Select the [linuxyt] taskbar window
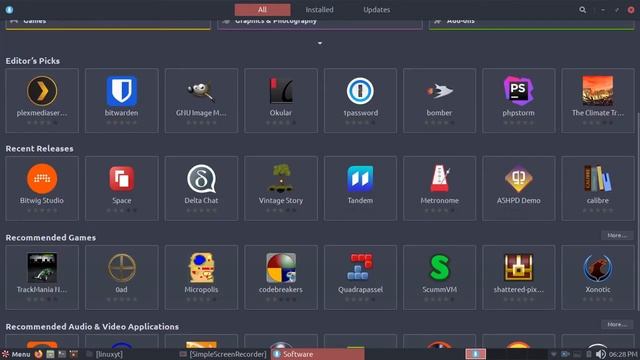 pyautogui.click(x=104, y=354)
